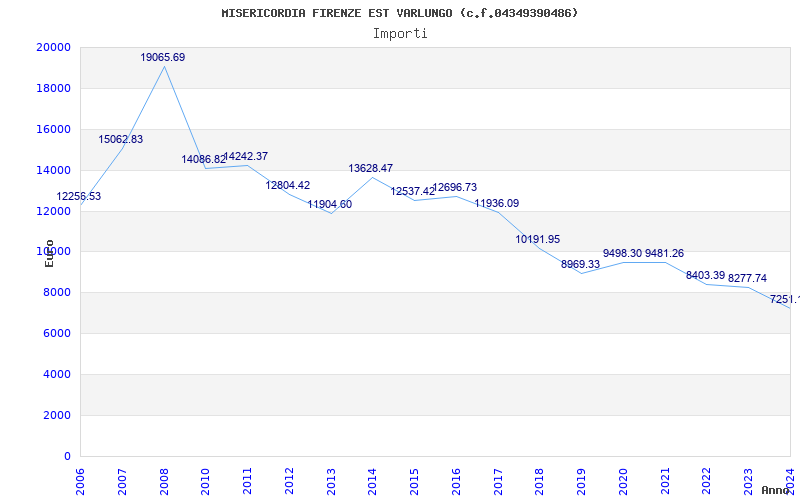Select the y-axis tick 4000
Viewport: 800px width, 500px height.
point(57,374)
